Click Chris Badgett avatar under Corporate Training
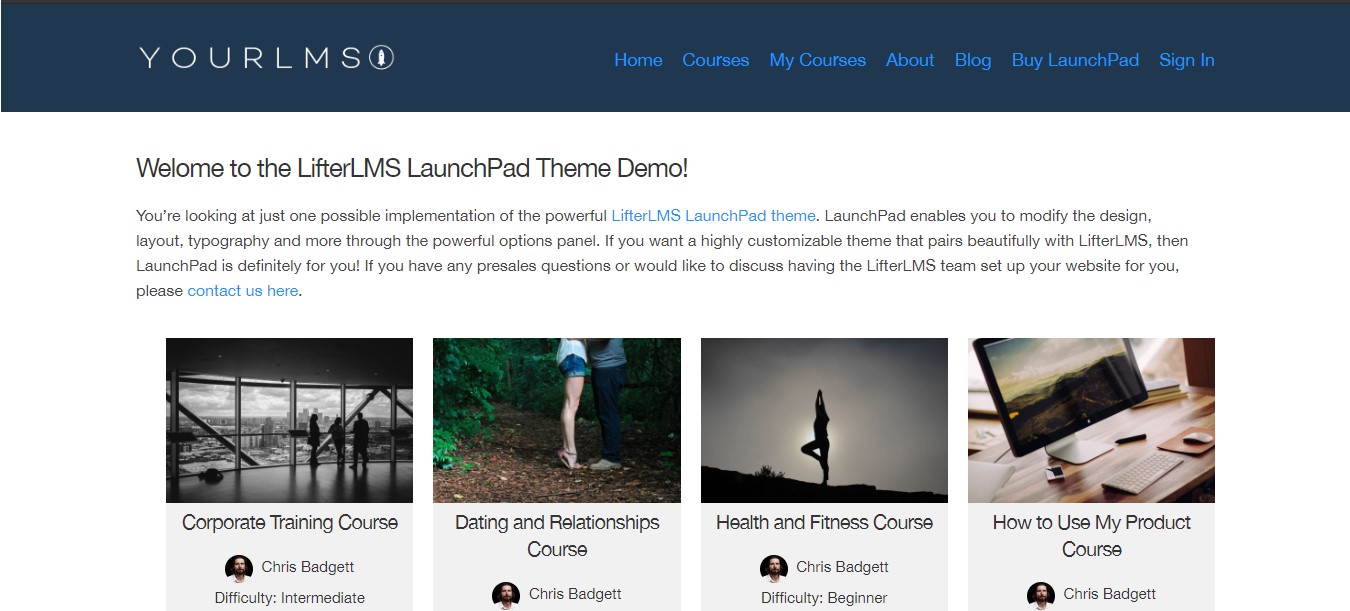The image size is (1350, 611). (x=239, y=568)
